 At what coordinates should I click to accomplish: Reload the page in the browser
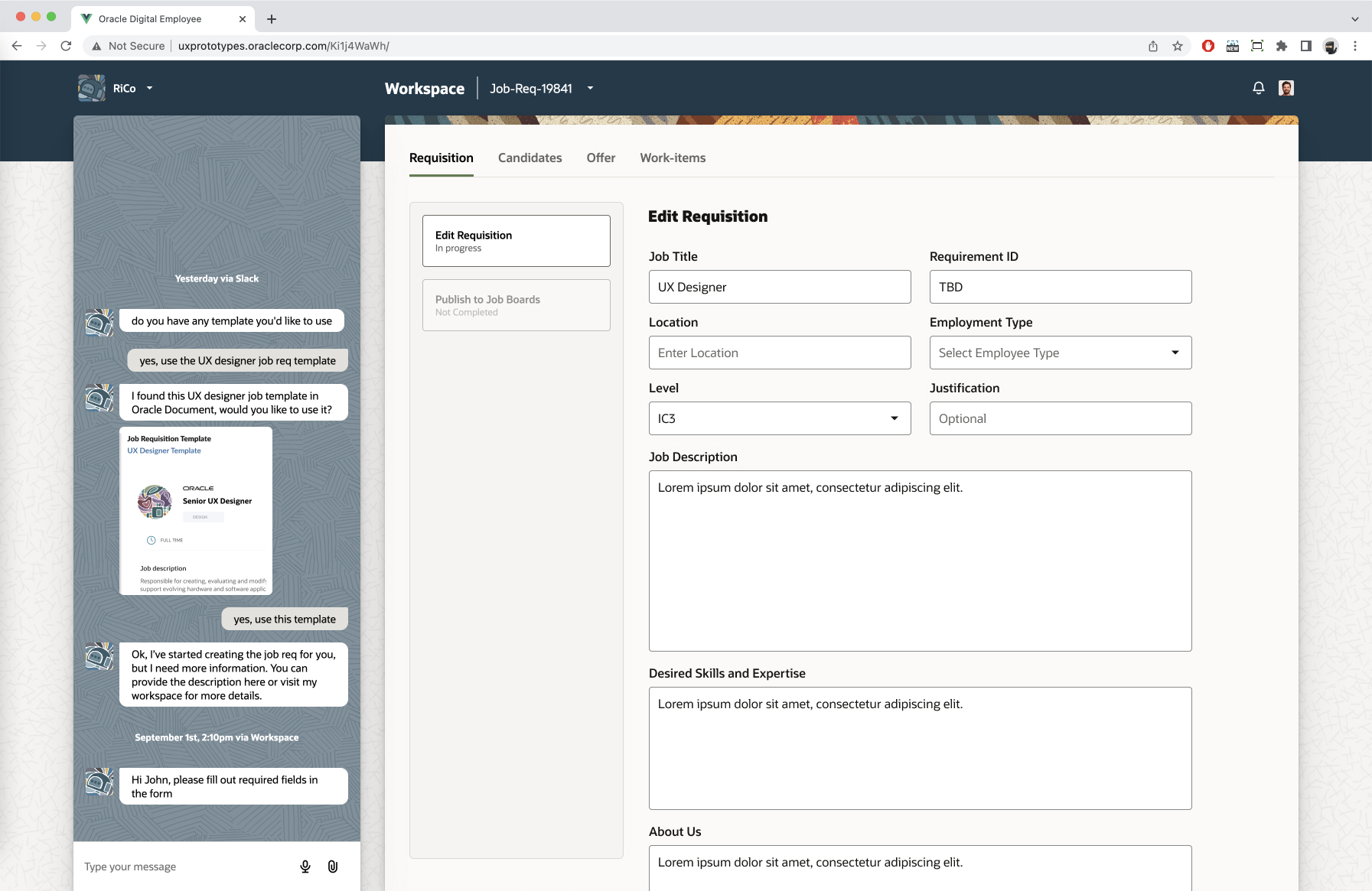pos(66,46)
